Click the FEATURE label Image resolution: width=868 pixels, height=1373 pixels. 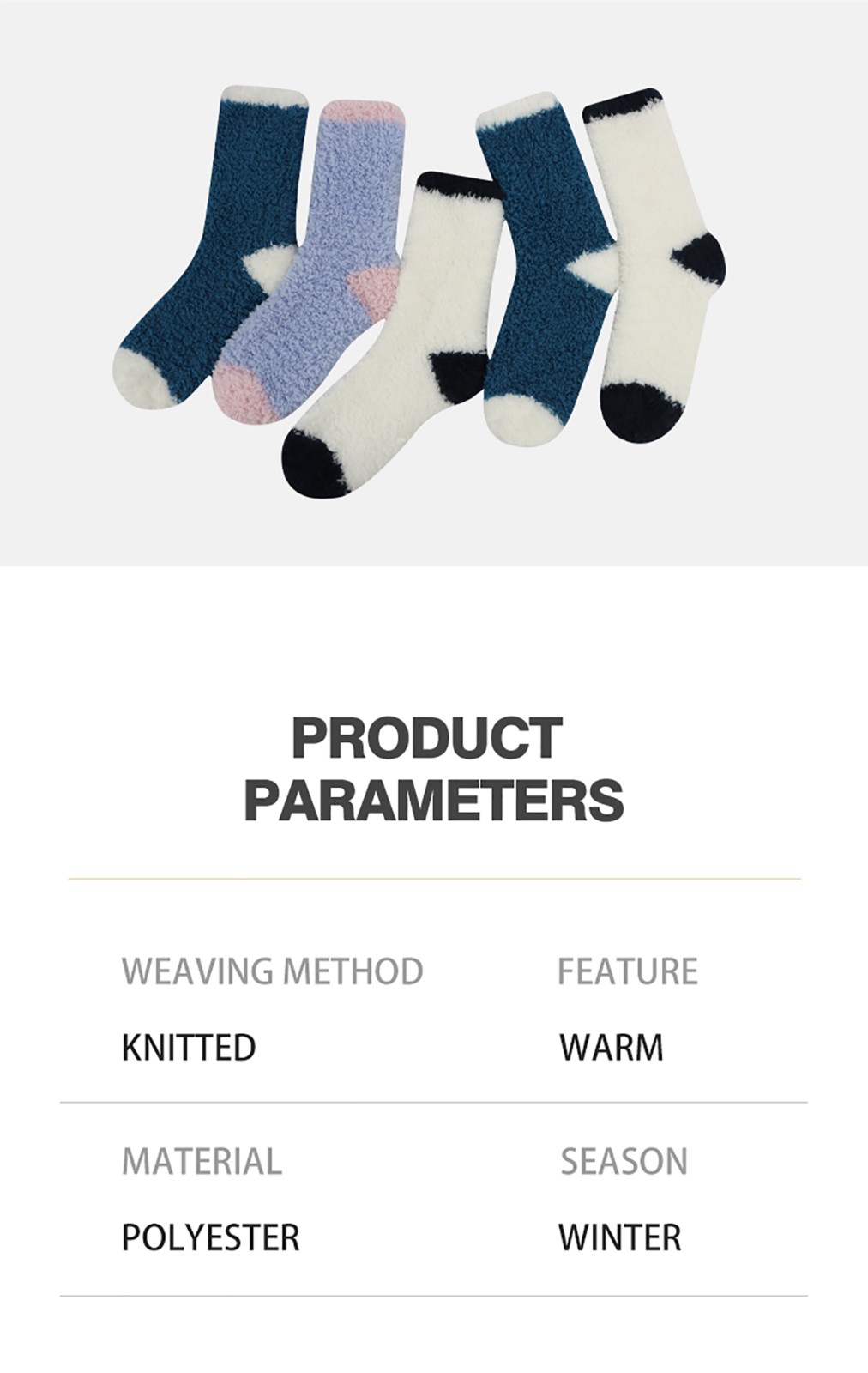tap(628, 971)
